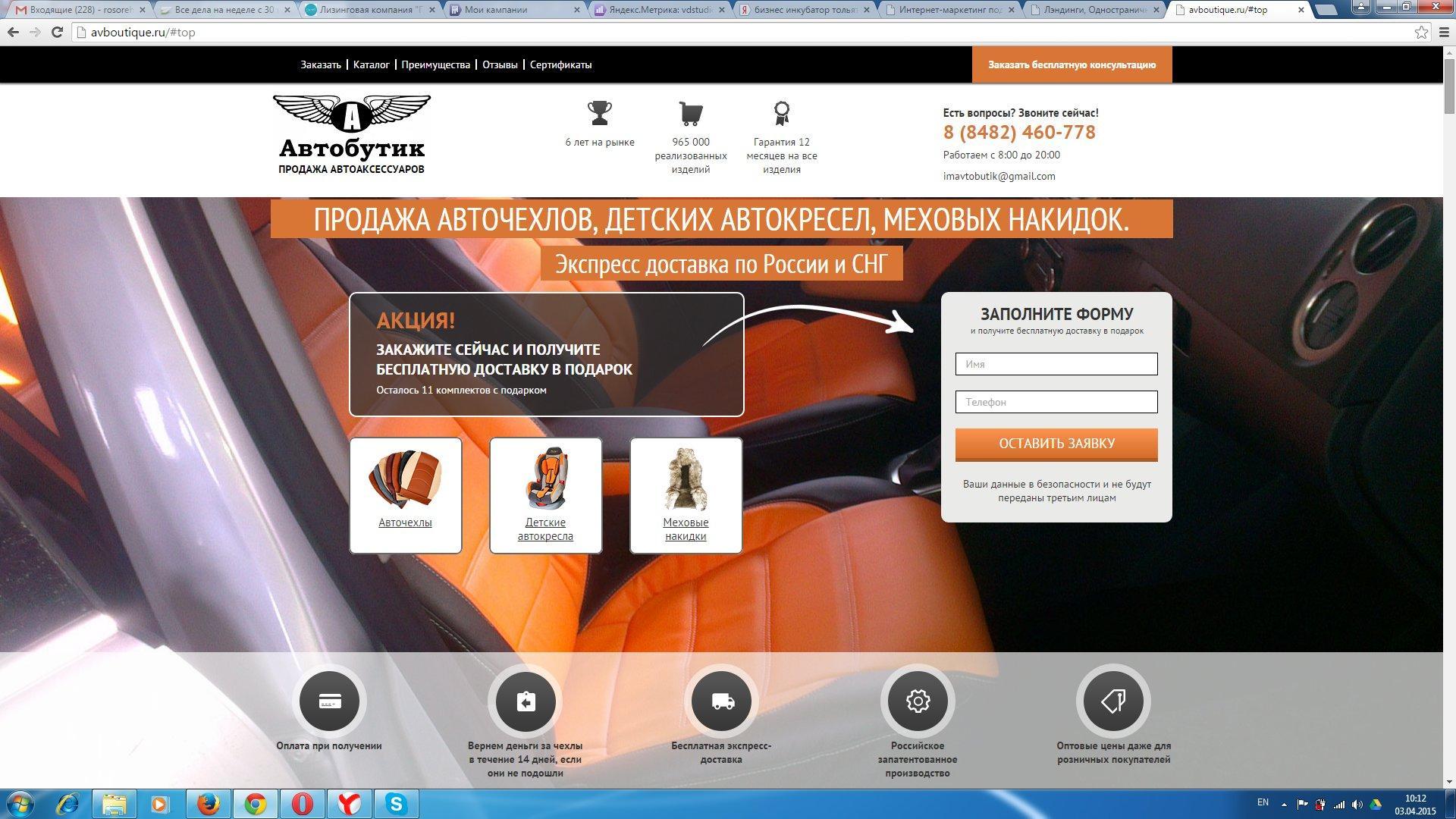Click the shopping cart icon in the header
Screen dimensions: 1456x819
(690, 114)
